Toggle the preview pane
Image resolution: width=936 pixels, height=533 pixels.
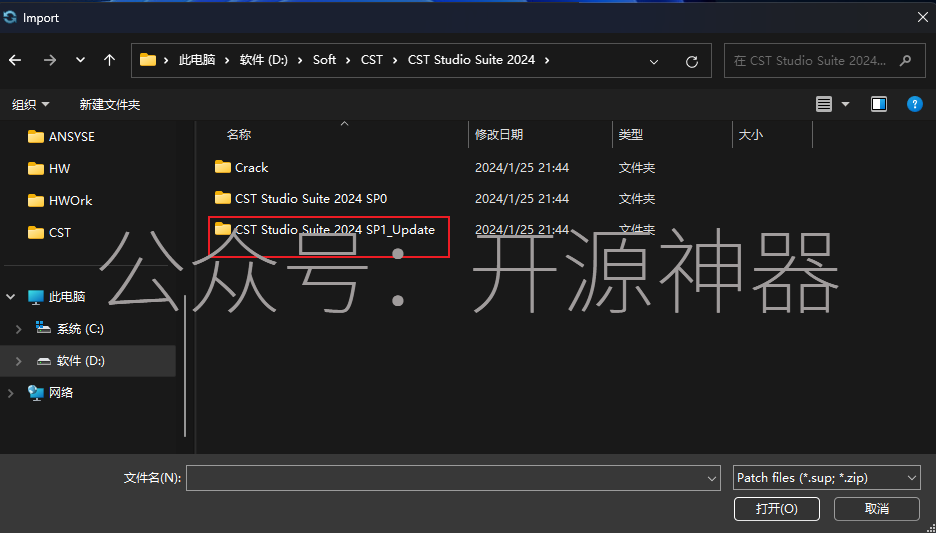pos(879,104)
